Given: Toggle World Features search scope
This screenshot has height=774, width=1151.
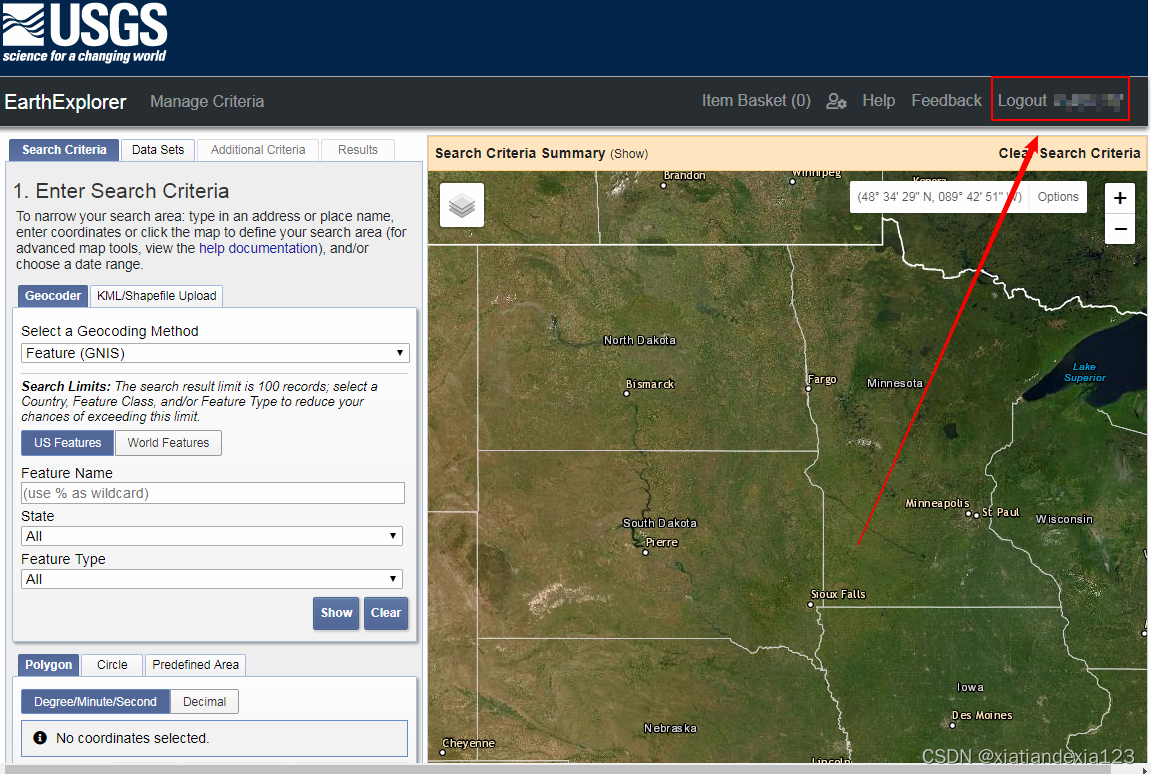Looking at the screenshot, I should pyautogui.click(x=168, y=443).
